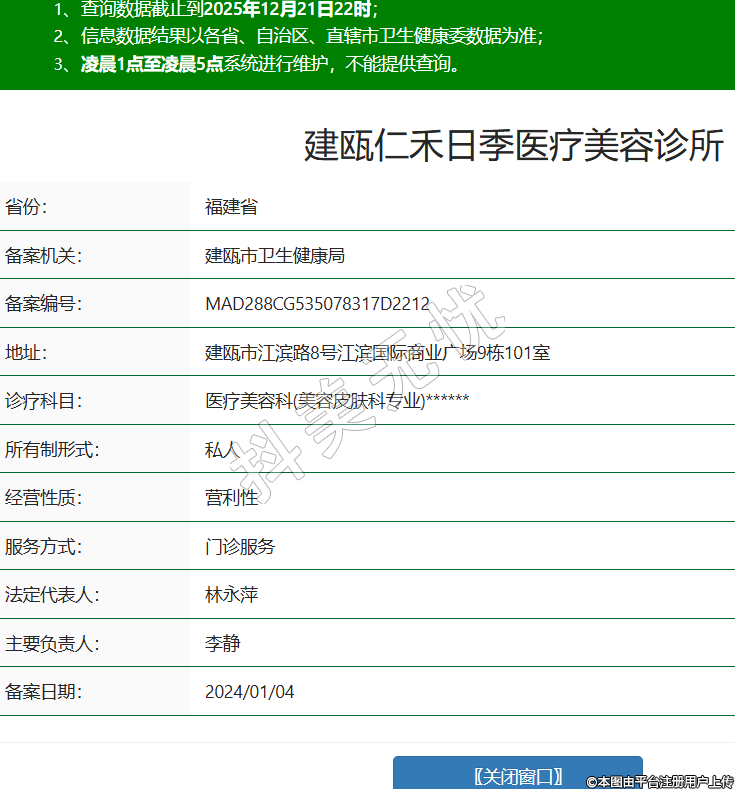This screenshot has width=735, height=789.
Task: Click the 所有制形式 value 私人
Action: point(222,450)
